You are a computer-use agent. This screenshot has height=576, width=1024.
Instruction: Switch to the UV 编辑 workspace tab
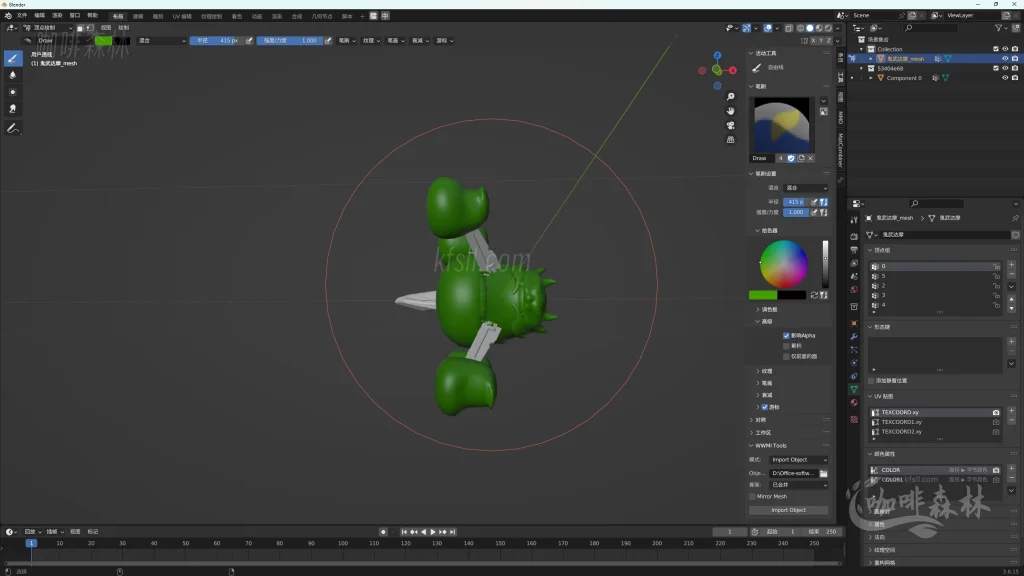click(x=182, y=16)
